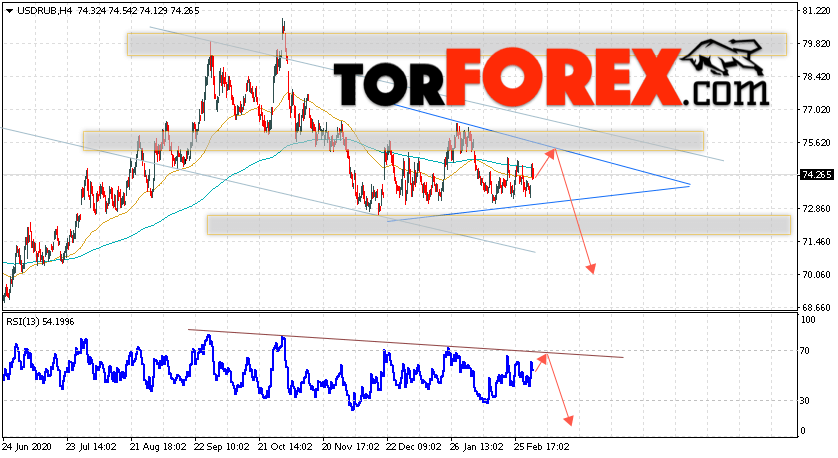
Task: Select the brown RSI descending trendline
Action: (x=405, y=343)
